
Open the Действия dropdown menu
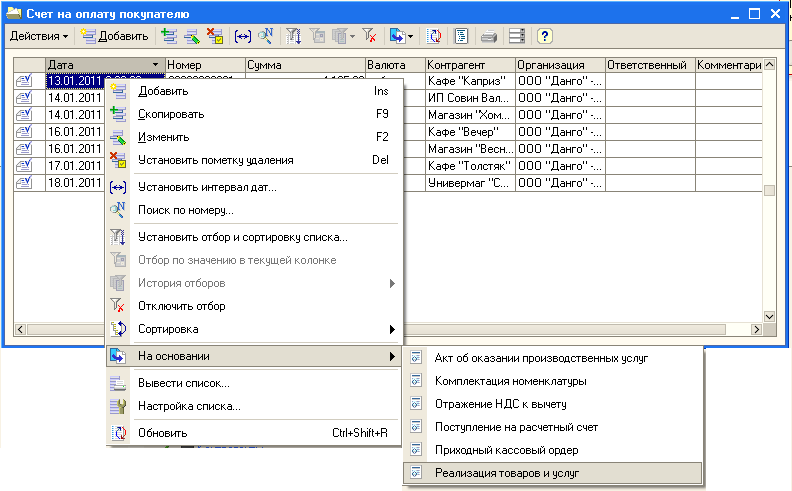[39, 36]
